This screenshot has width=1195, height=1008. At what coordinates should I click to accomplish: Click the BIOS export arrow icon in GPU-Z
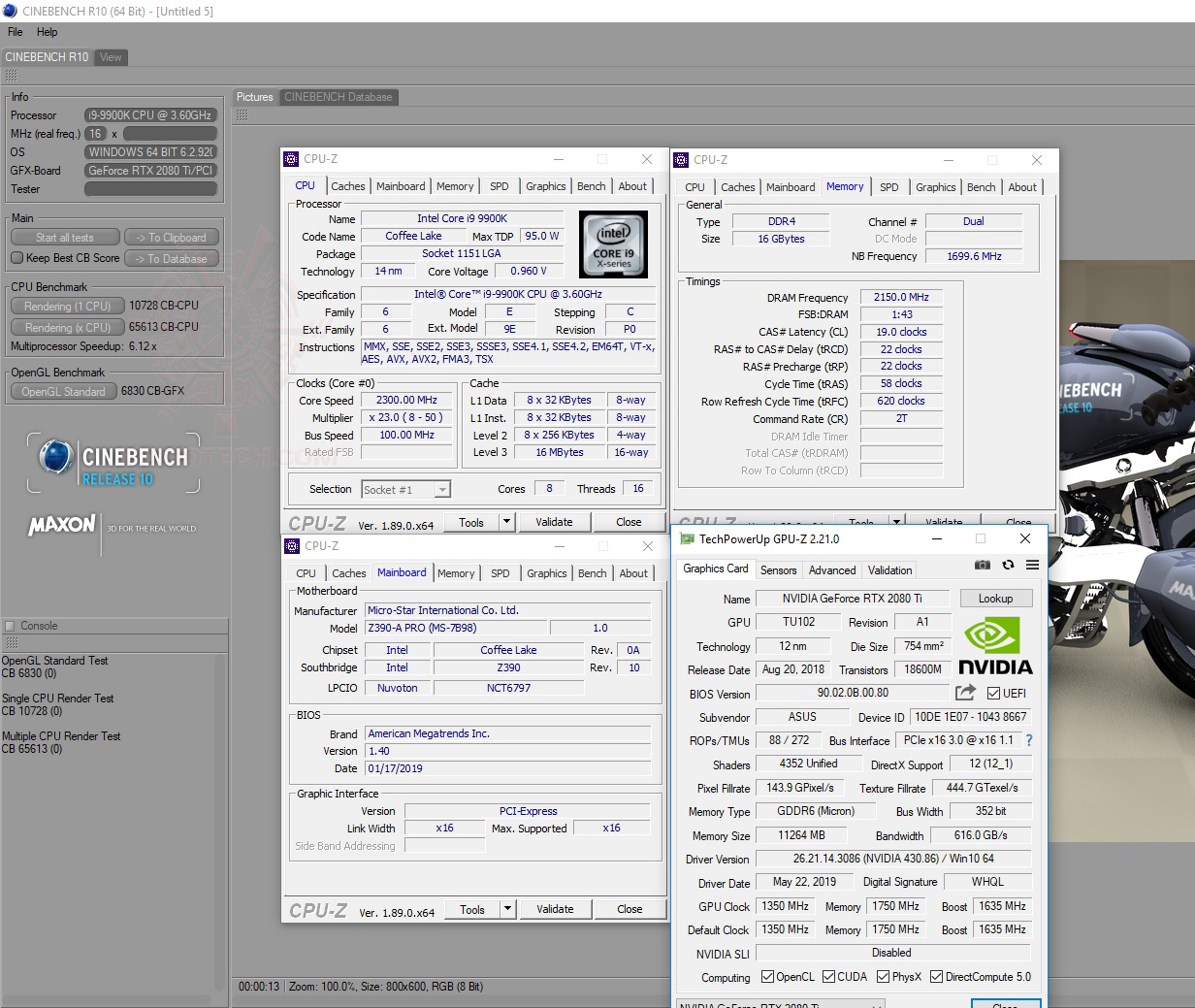click(x=964, y=692)
